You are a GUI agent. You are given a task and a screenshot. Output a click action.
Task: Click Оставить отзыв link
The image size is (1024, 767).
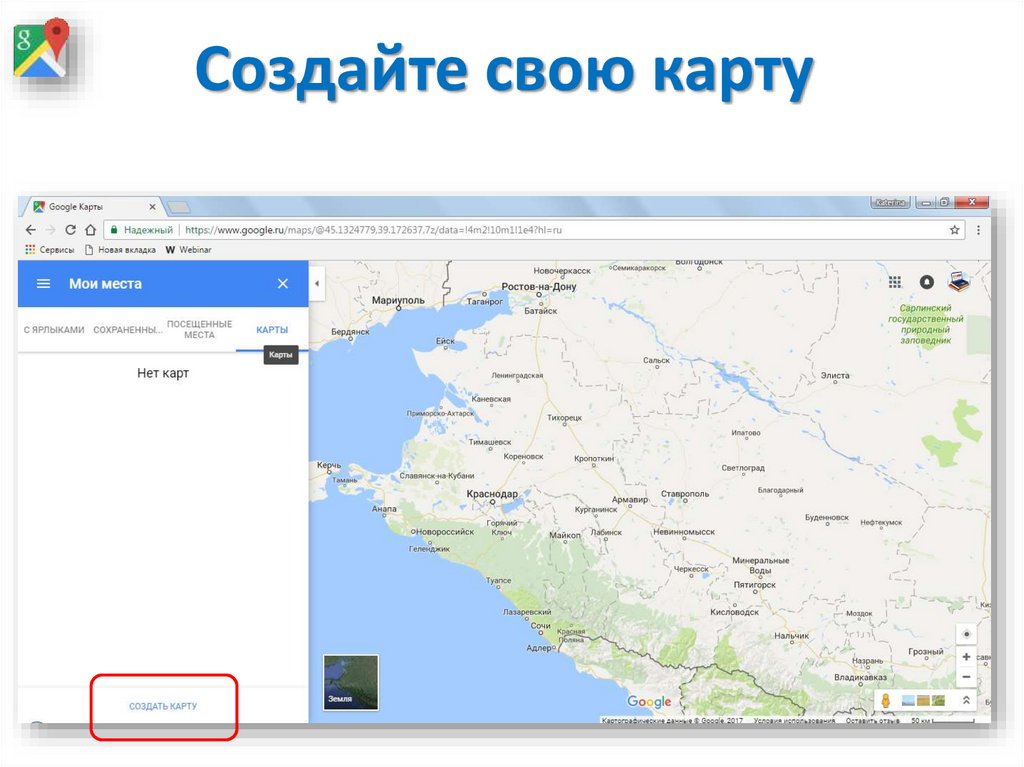[872, 721]
